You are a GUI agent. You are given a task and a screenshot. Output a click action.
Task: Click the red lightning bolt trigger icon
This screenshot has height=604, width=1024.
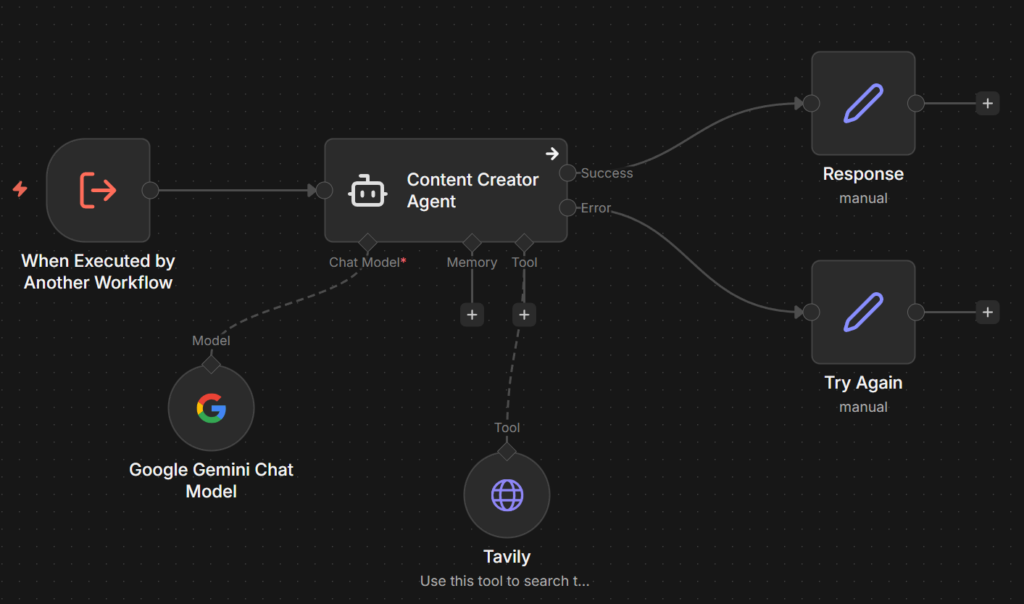click(20, 189)
